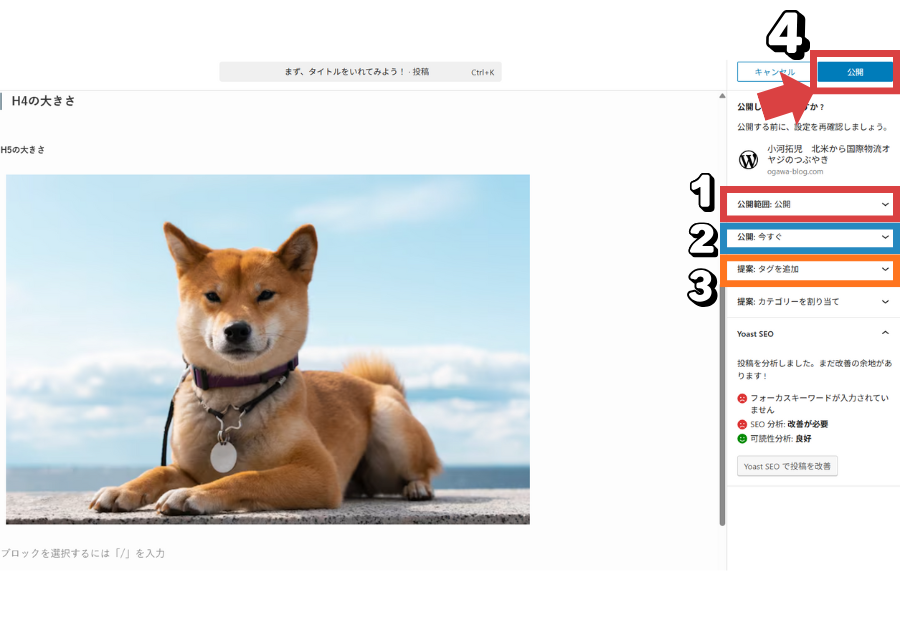The width and height of the screenshot is (900, 630).
Task: Click the site name 小河拓児 北米から国際物流
Action: [x=828, y=154]
